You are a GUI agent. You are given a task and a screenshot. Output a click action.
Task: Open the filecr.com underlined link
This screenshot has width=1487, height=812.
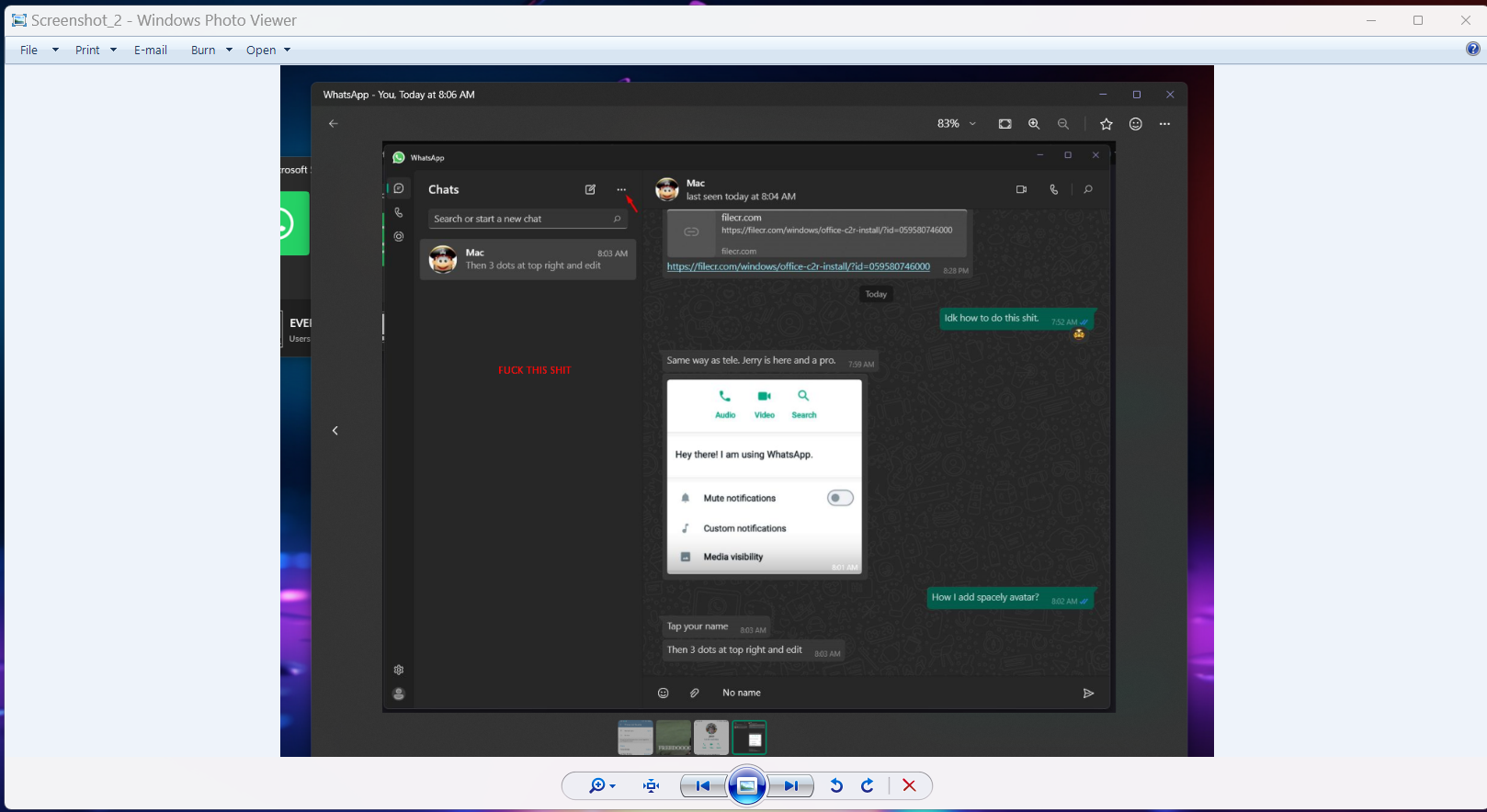tap(798, 266)
